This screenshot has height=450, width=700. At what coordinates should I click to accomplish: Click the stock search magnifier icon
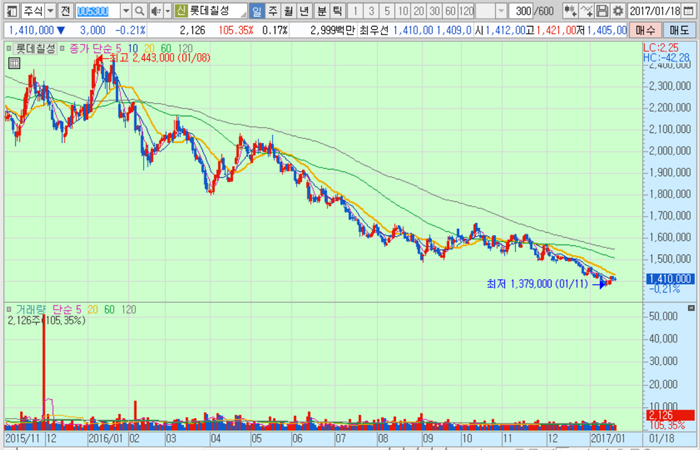(x=139, y=10)
